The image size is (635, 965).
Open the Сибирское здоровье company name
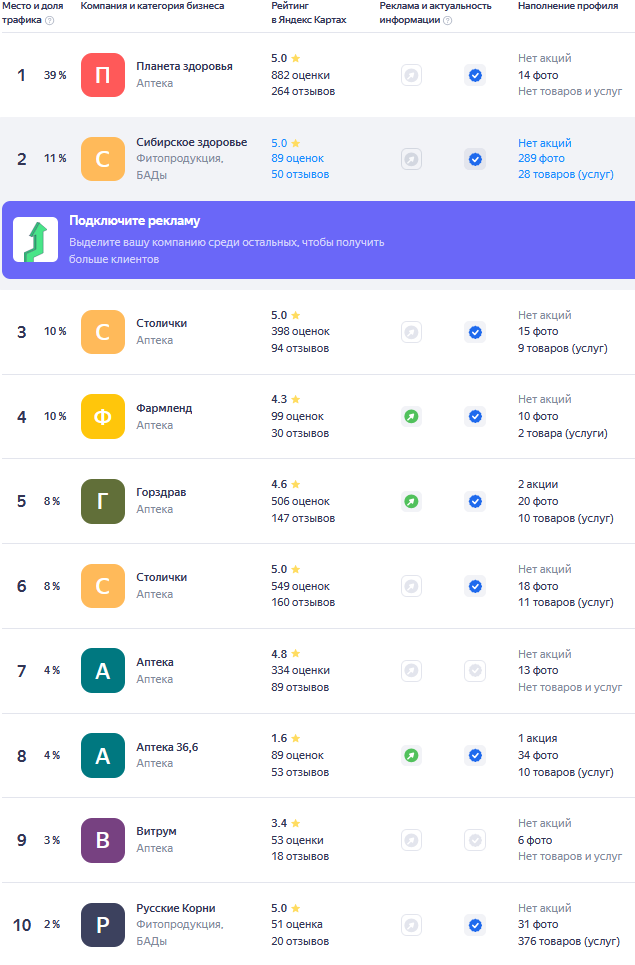pyautogui.click(x=191, y=142)
